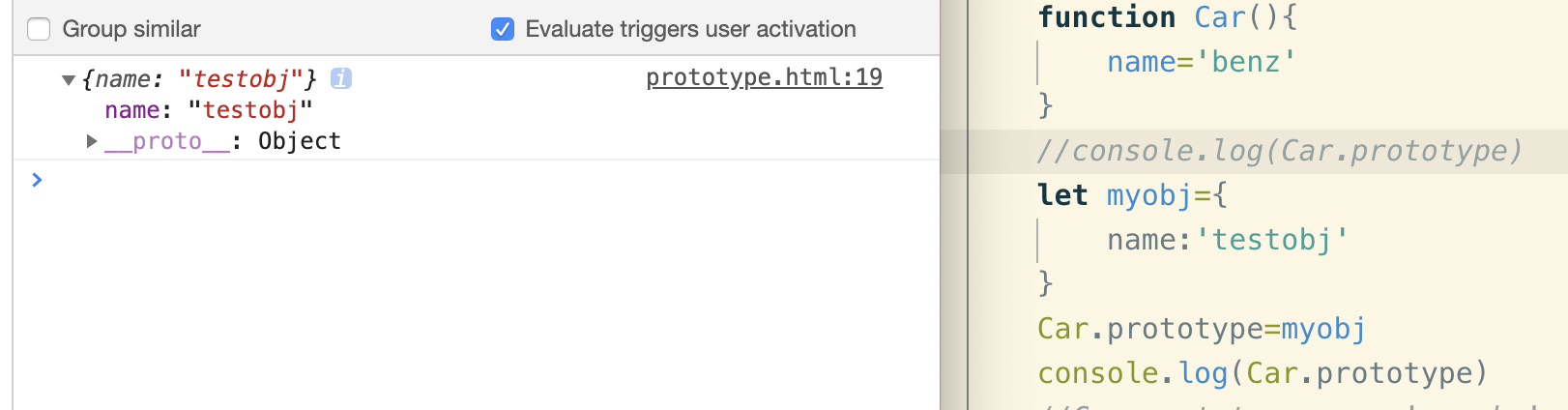Click the "Group similar" label text
This screenshot has height=410, width=1568.
[131, 29]
